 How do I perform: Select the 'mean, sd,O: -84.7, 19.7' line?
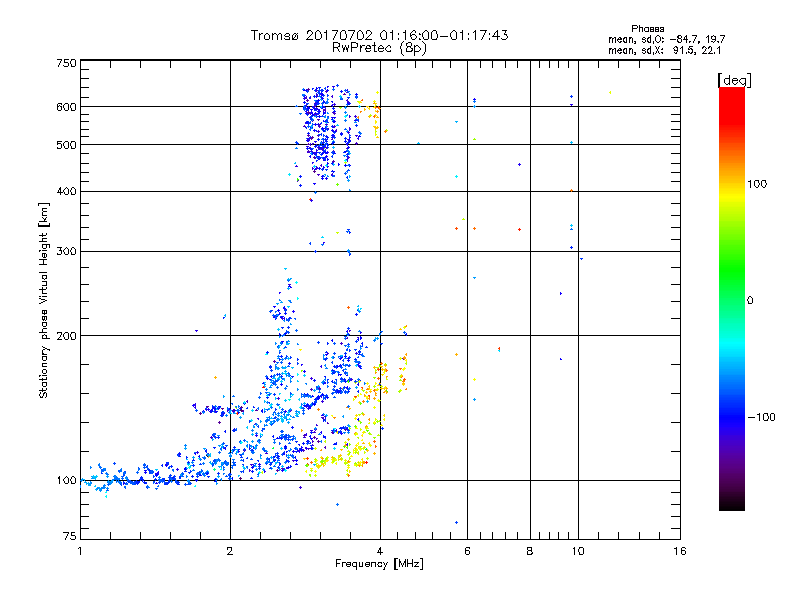(x=666, y=39)
